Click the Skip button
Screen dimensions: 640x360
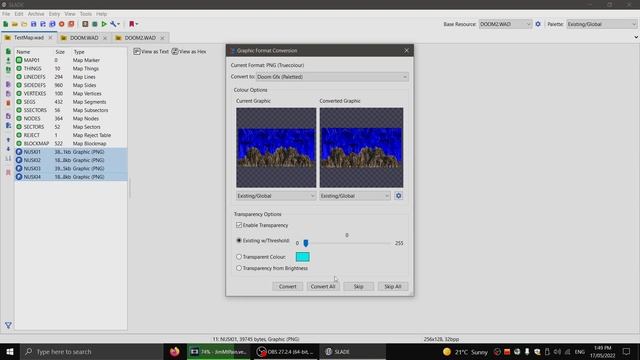(x=358, y=287)
